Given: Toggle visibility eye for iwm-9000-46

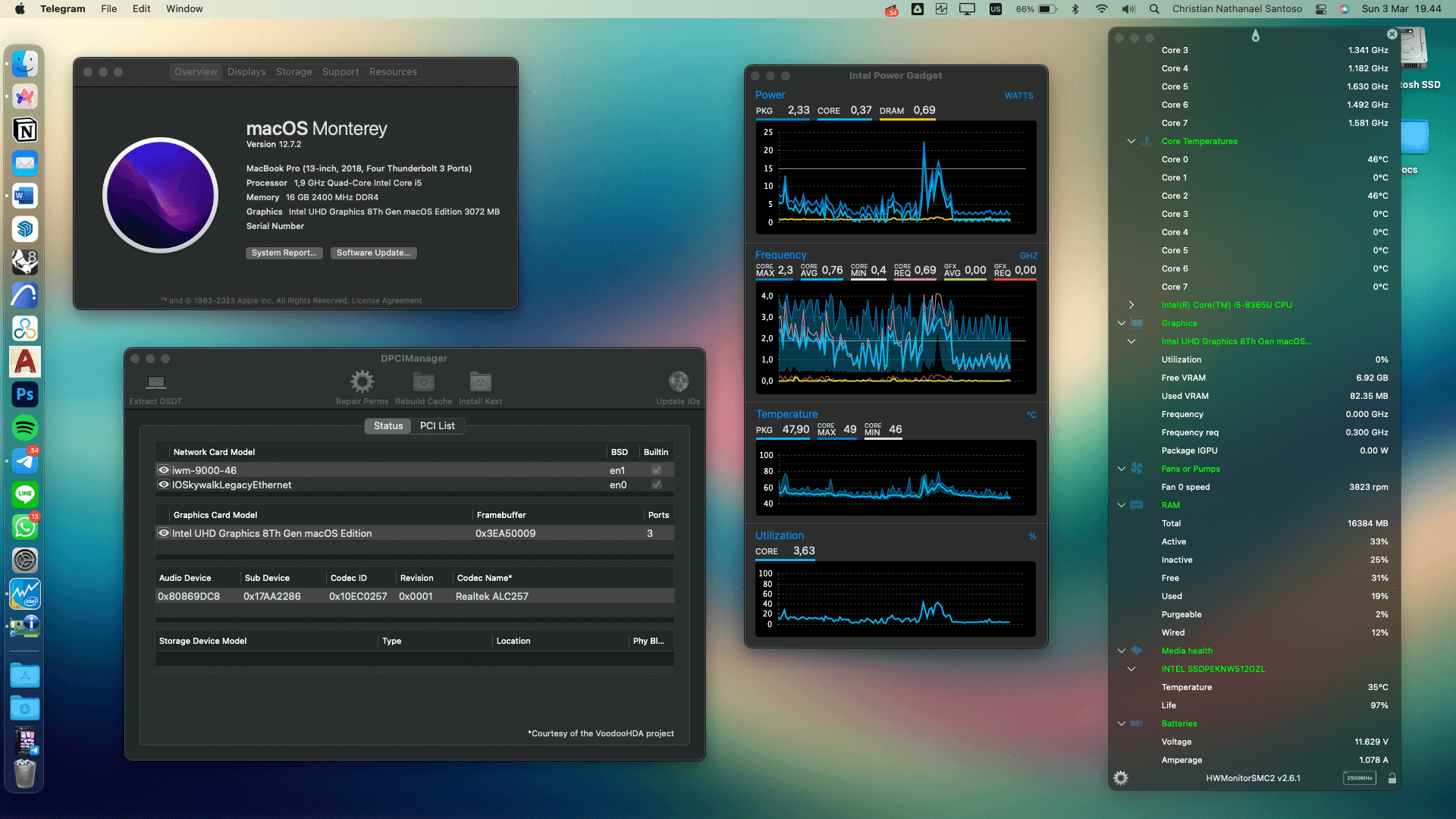Looking at the screenshot, I should pos(163,469).
